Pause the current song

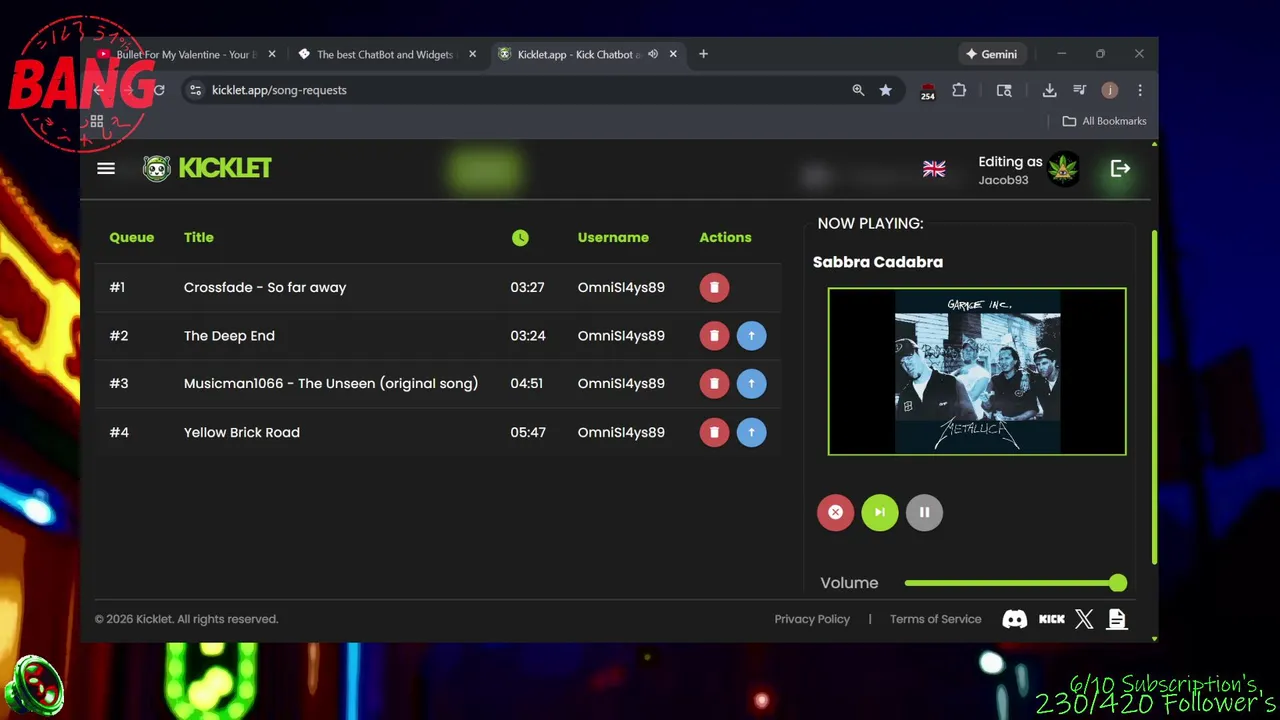point(924,513)
